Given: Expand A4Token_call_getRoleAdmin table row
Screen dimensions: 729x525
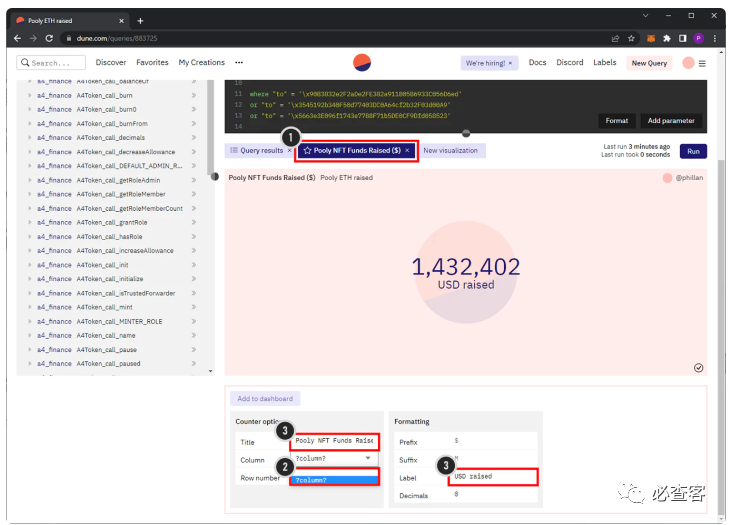Looking at the screenshot, I should point(30,180).
